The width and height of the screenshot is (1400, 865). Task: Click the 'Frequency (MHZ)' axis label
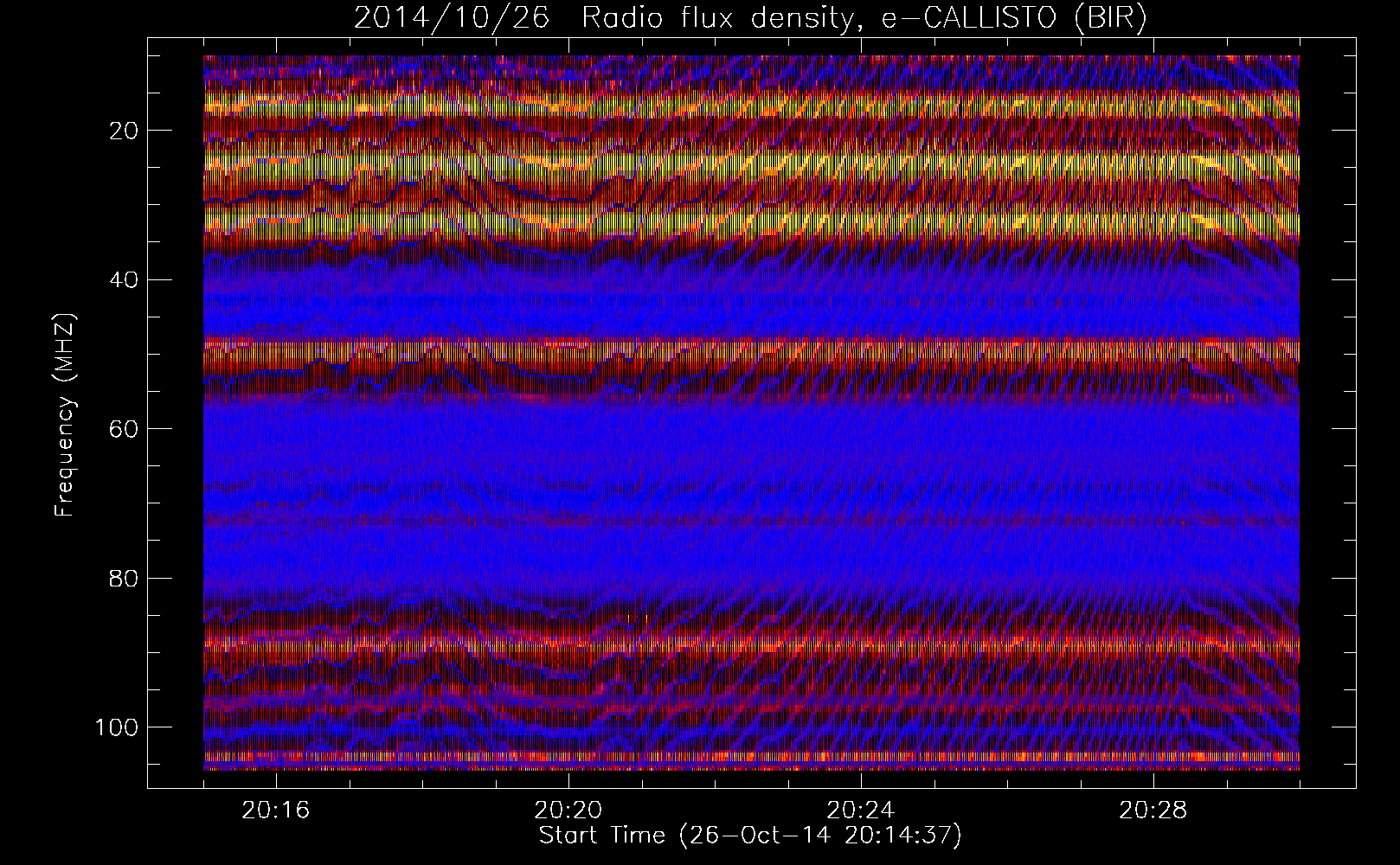click(66, 414)
